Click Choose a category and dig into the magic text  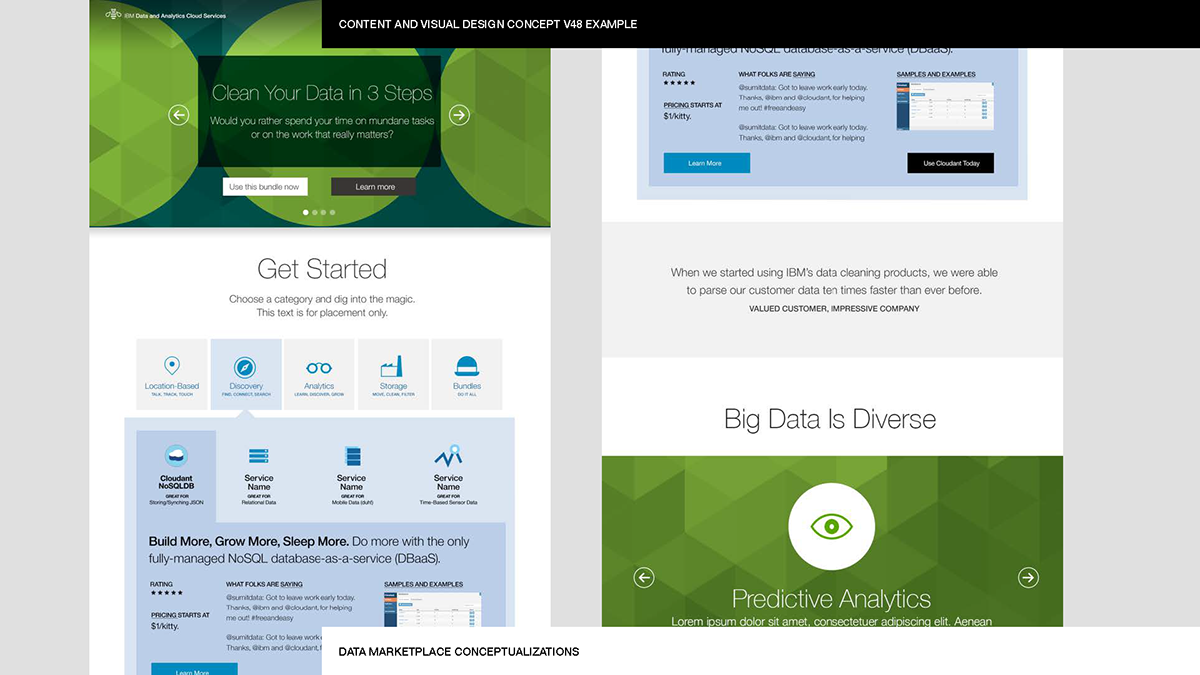[x=322, y=299]
